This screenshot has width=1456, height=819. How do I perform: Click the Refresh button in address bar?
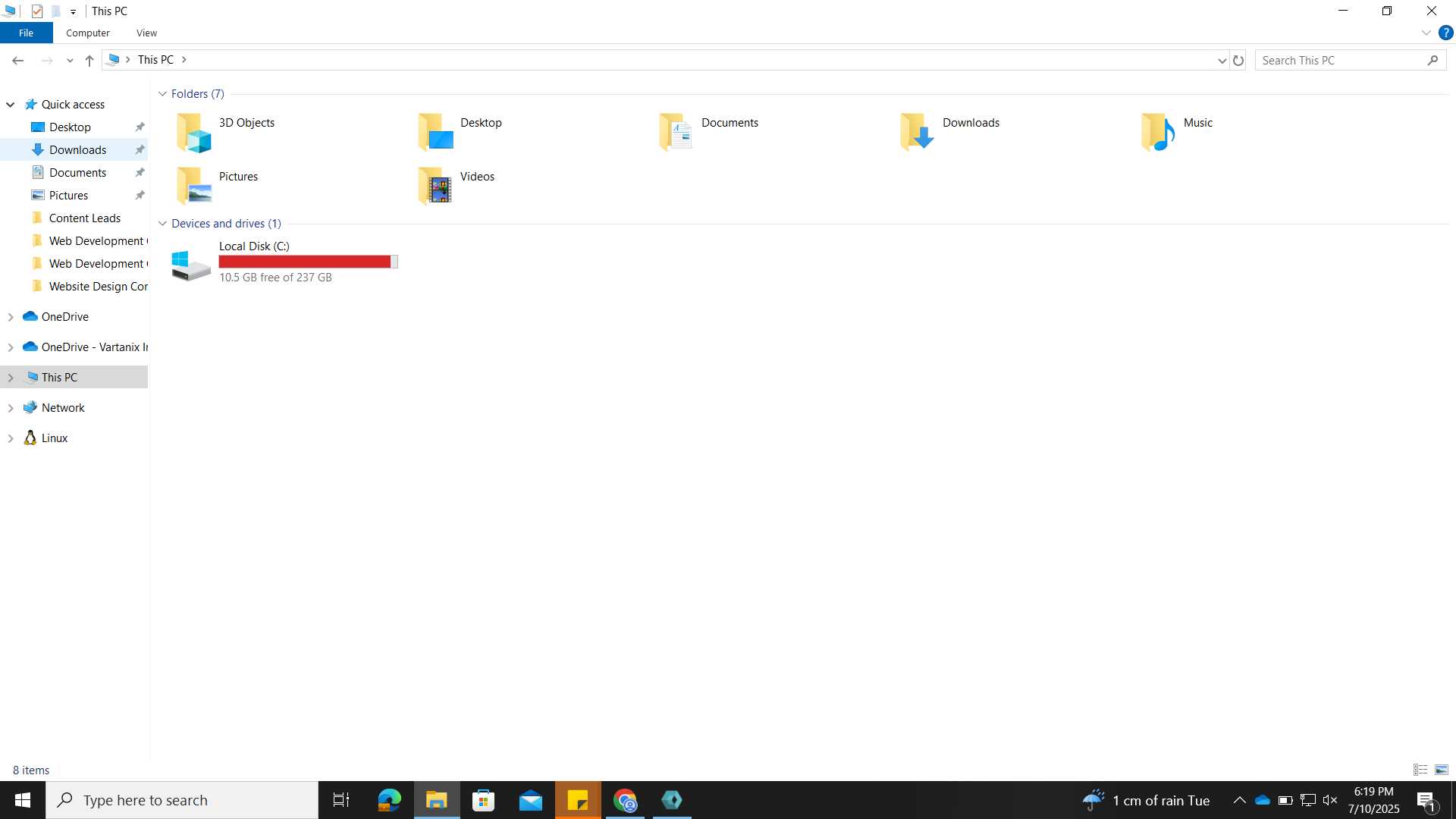tap(1238, 60)
